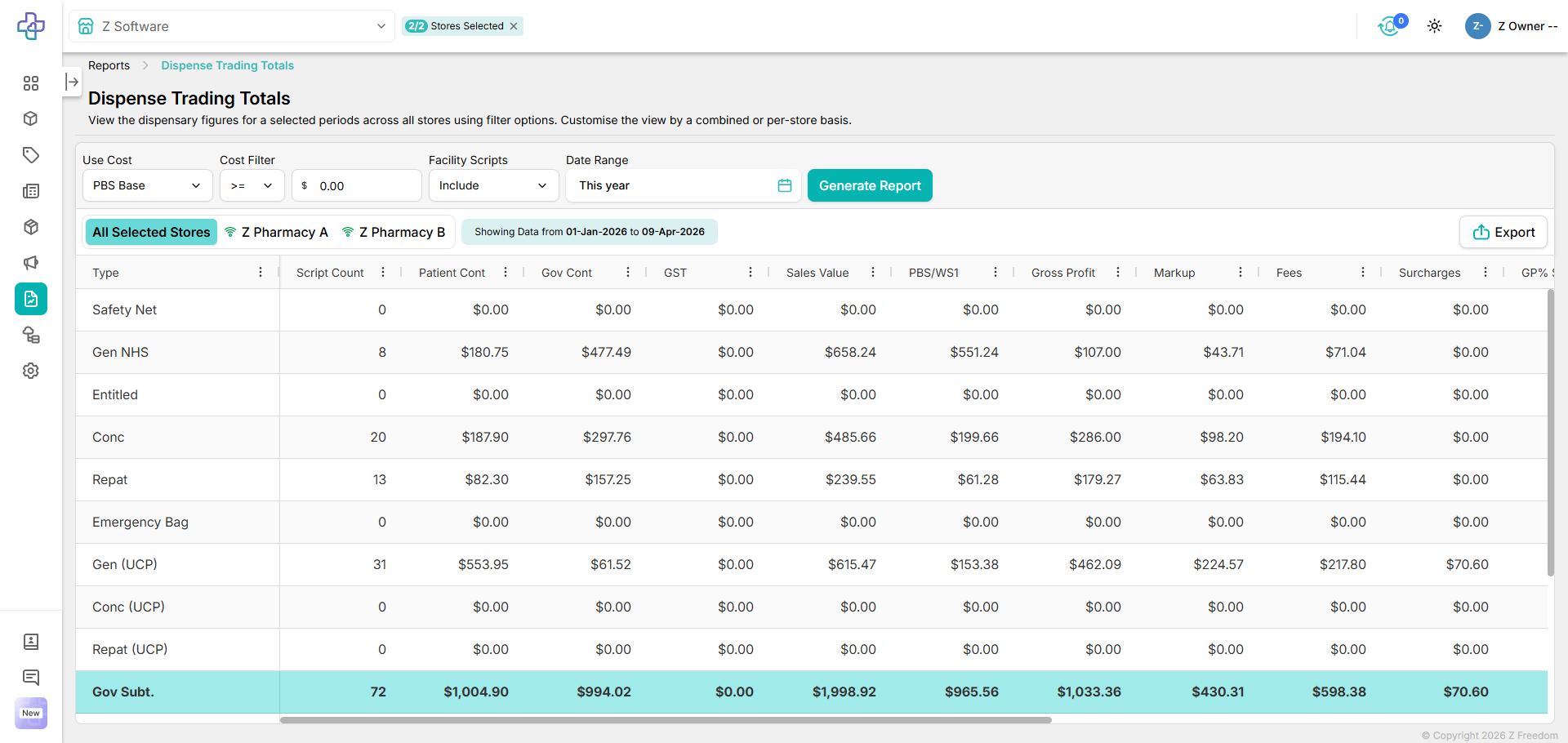The width and height of the screenshot is (1568, 743).
Task: Click the horizontal table scrollbar
Action: [666, 720]
